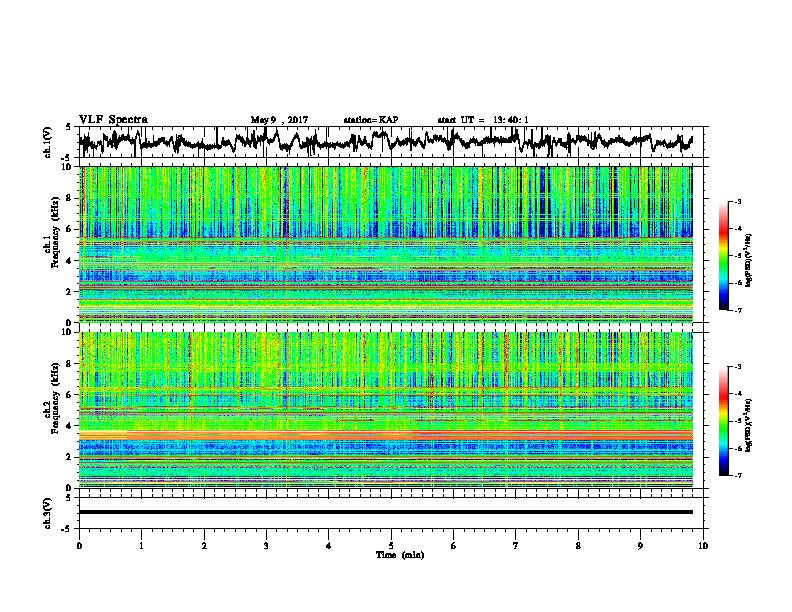This screenshot has width=792, height=612.
Task: Click the "start UT = 13:40:1" header text
Action: point(483,120)
